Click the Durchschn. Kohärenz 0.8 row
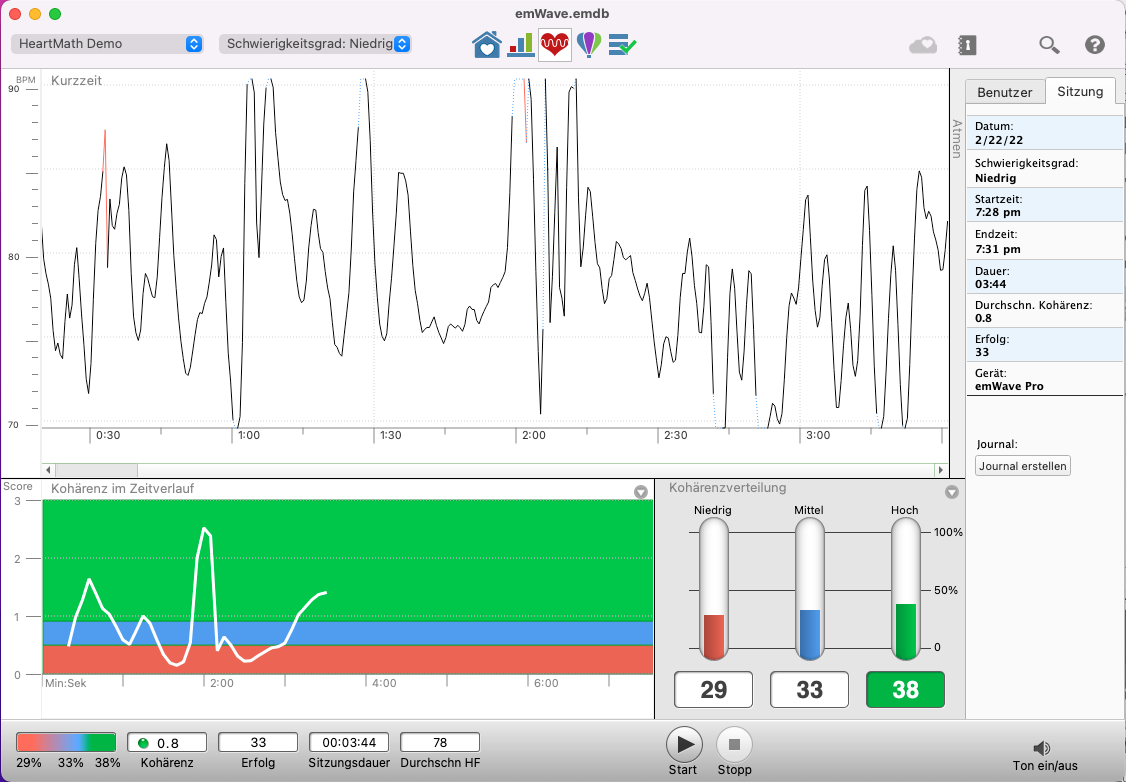Viewport: 1126px width, 782px height. [x=1044, y=312]
